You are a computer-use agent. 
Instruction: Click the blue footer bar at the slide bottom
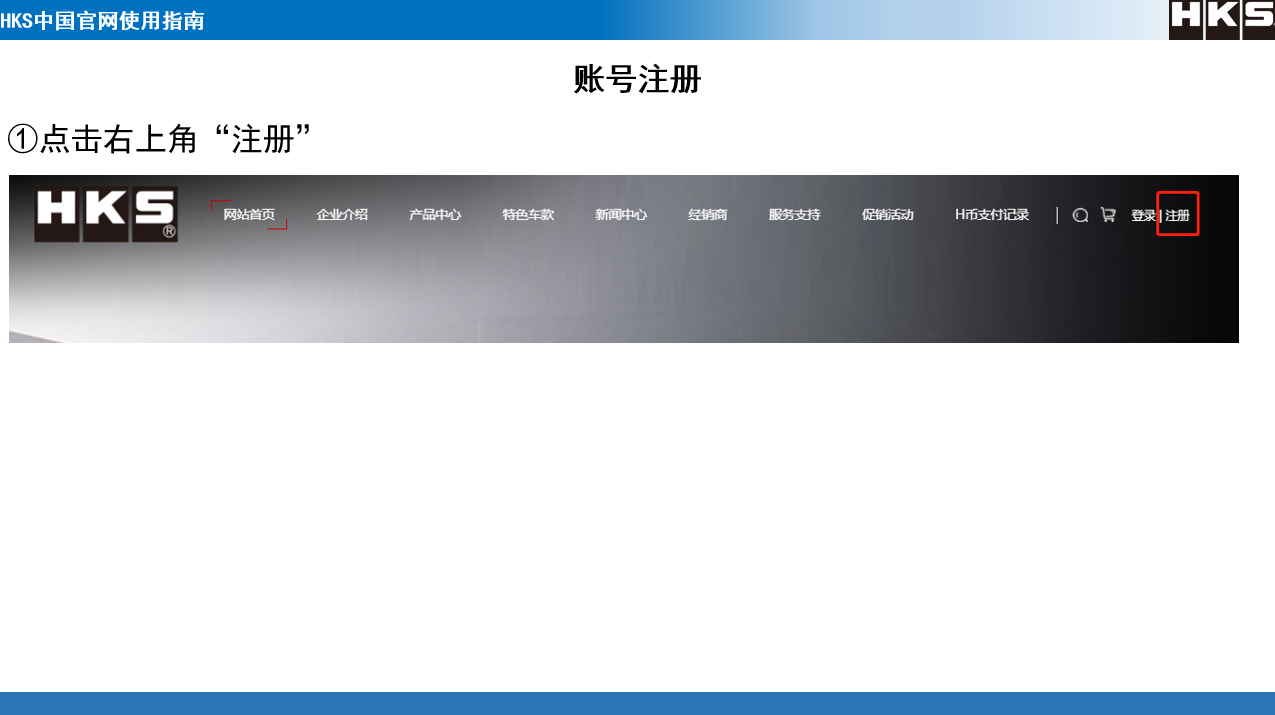coord(637,703)
